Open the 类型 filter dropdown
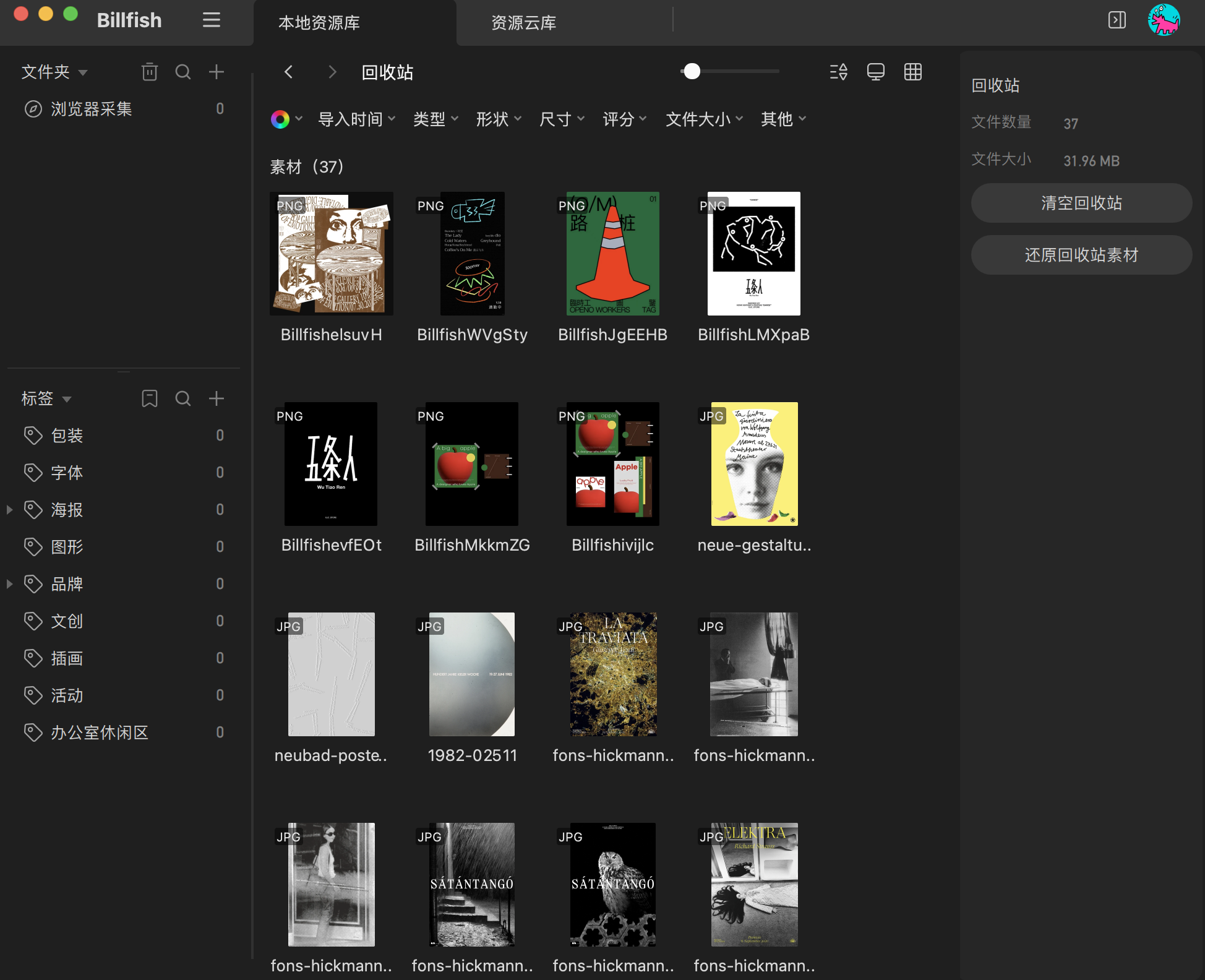Screen dimensions: 1205x980 pyautogui.click(x=436, y=119)
